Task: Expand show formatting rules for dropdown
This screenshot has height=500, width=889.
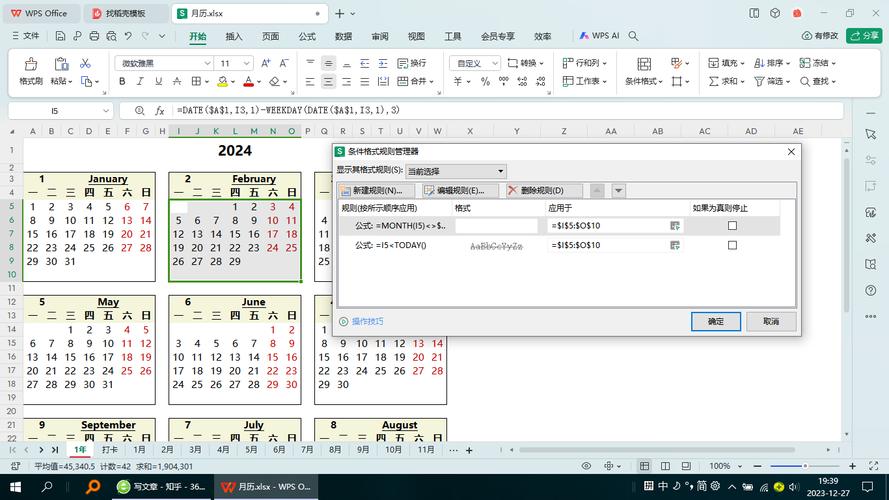Action: click(500, 171)
